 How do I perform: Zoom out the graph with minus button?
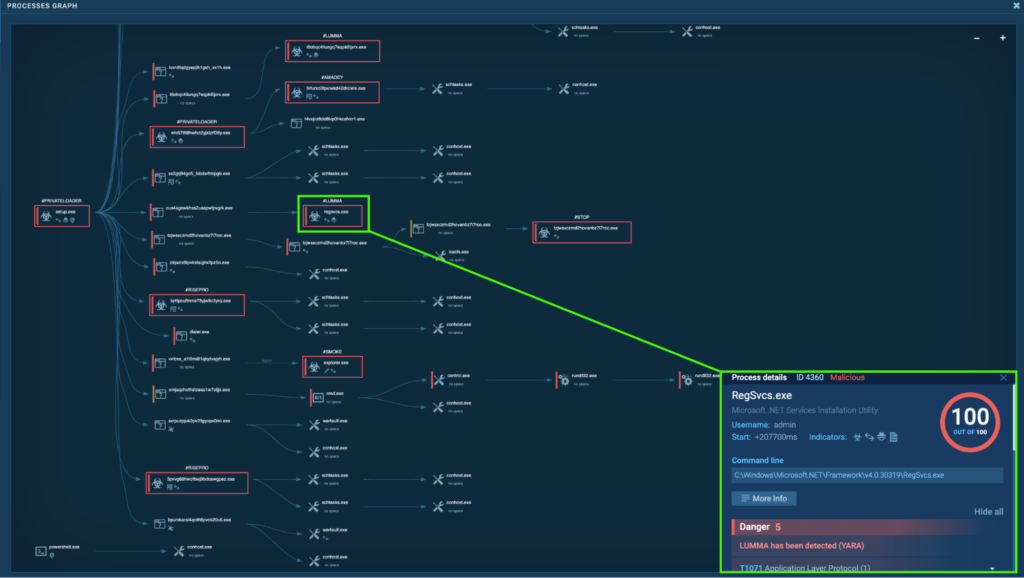pos(977,38)
